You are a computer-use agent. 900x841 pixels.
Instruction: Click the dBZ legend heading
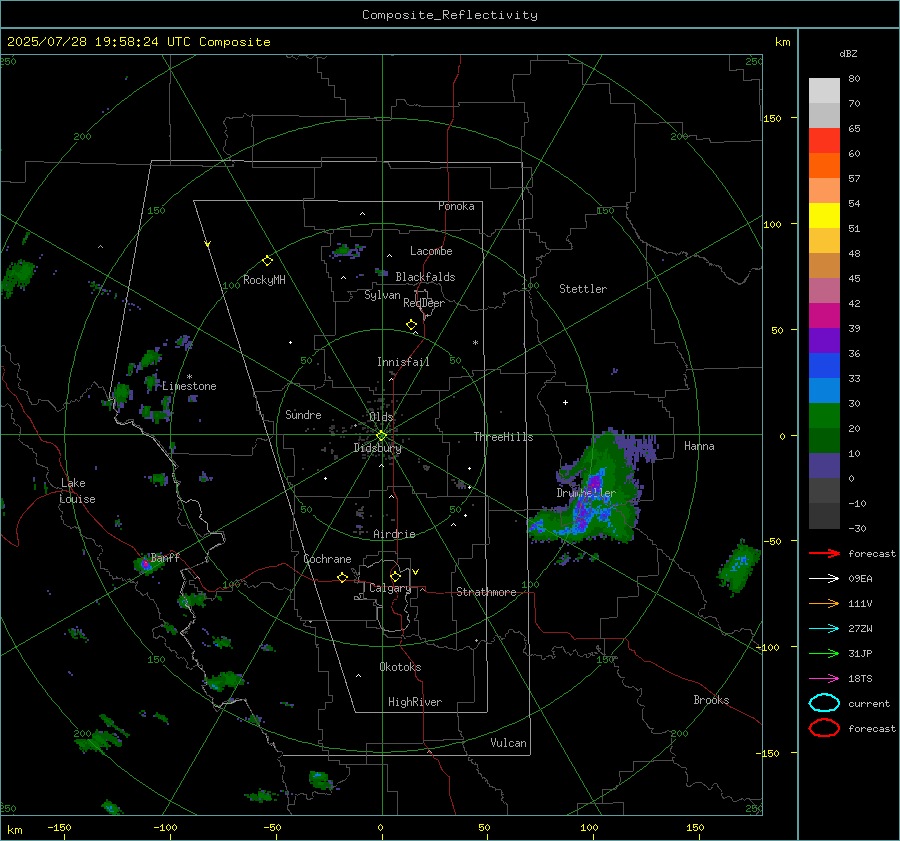[x=848, y=54]
